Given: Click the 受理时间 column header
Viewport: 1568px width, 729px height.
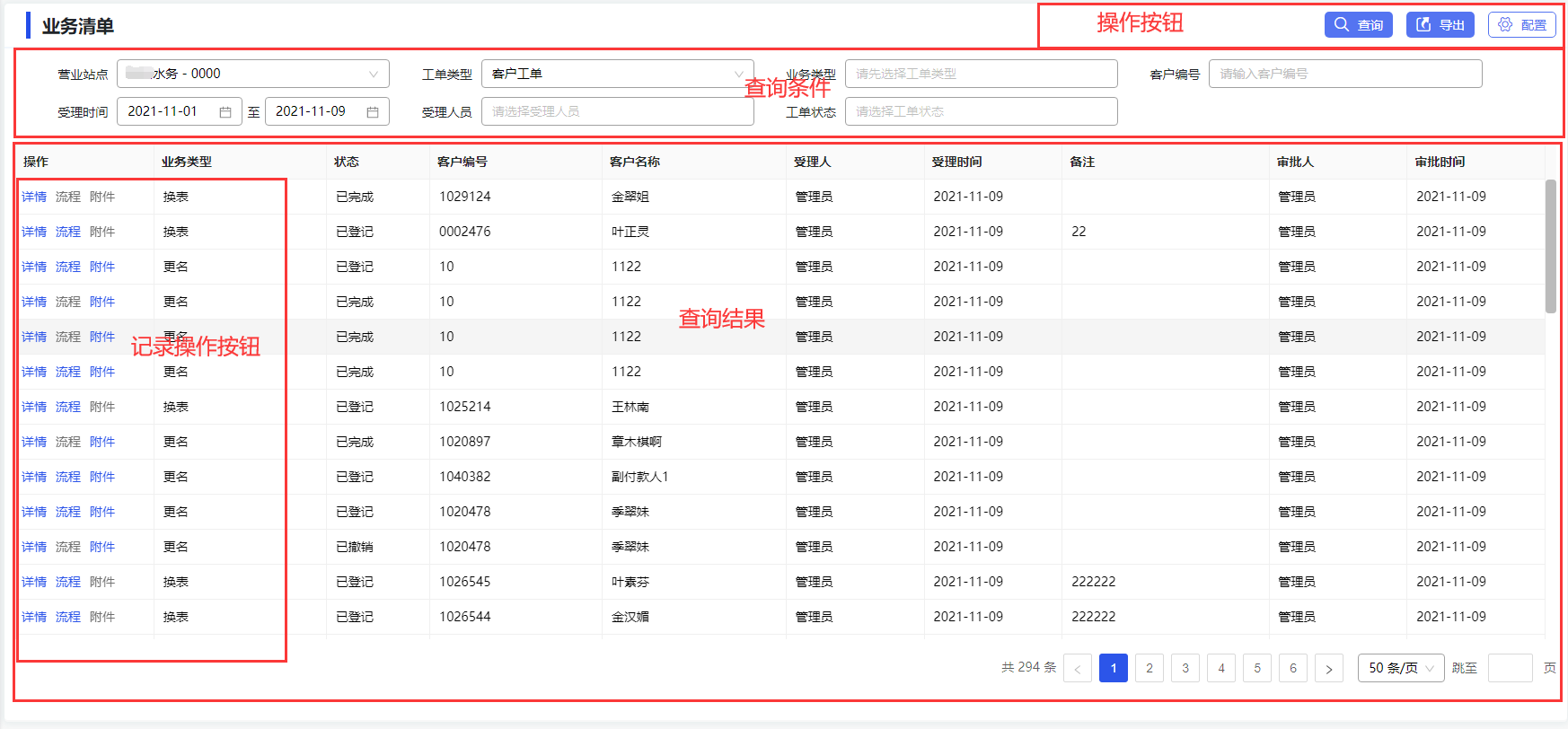Looking at the screenshot, I should (x=957, y=162).
